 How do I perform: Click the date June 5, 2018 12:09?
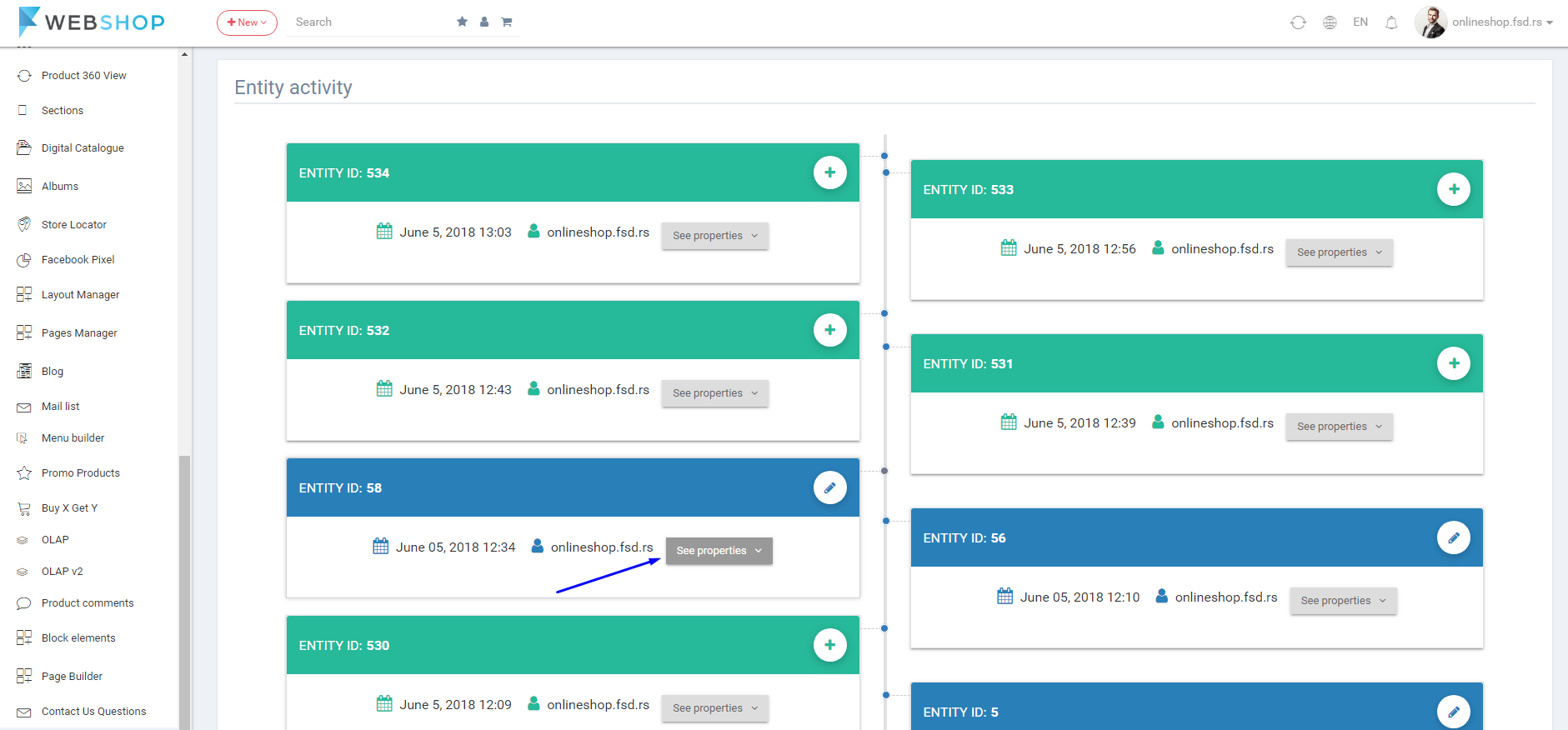click(455, 705)
